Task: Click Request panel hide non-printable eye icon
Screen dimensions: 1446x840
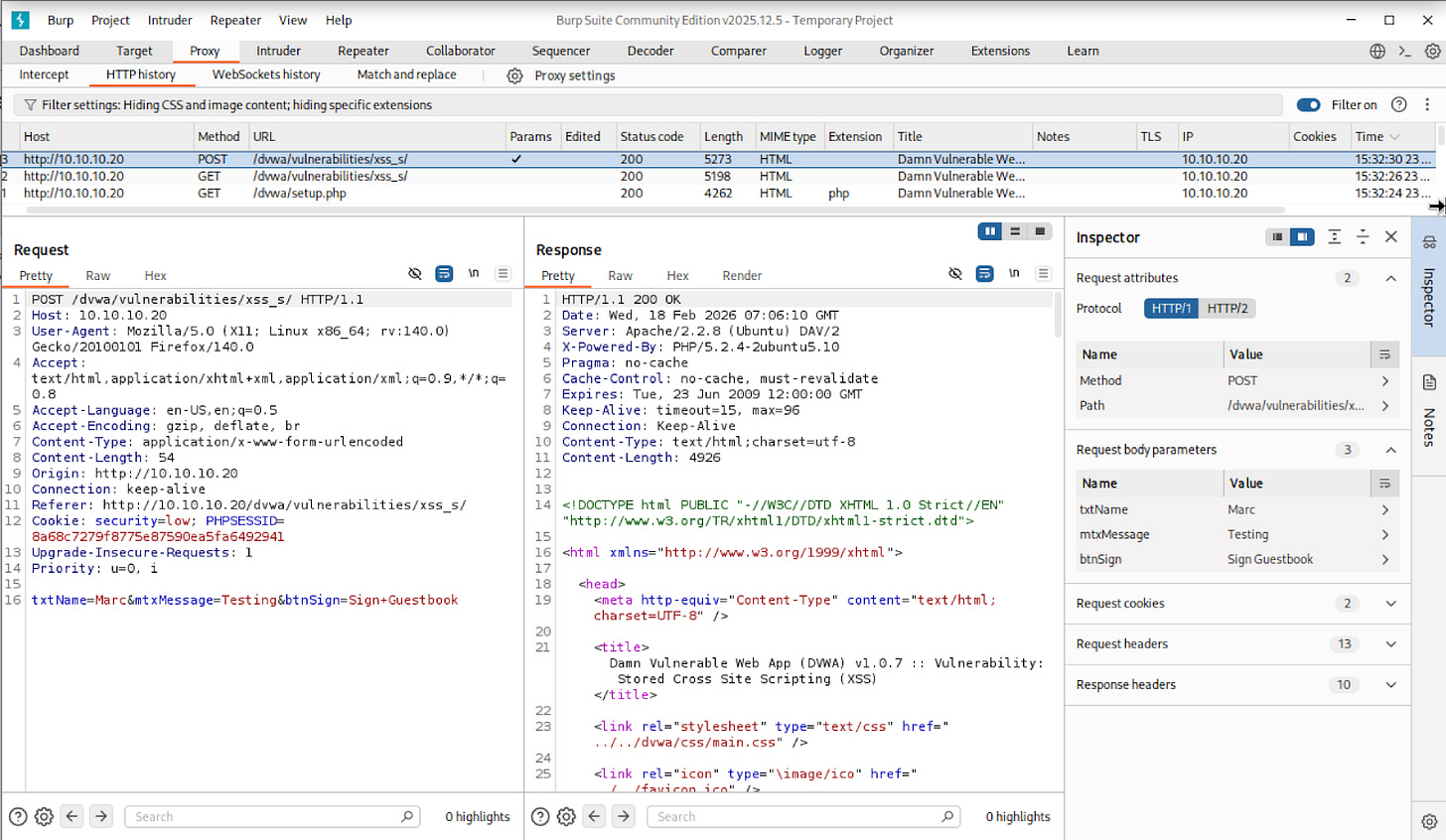Action: [x=415, y=274]
